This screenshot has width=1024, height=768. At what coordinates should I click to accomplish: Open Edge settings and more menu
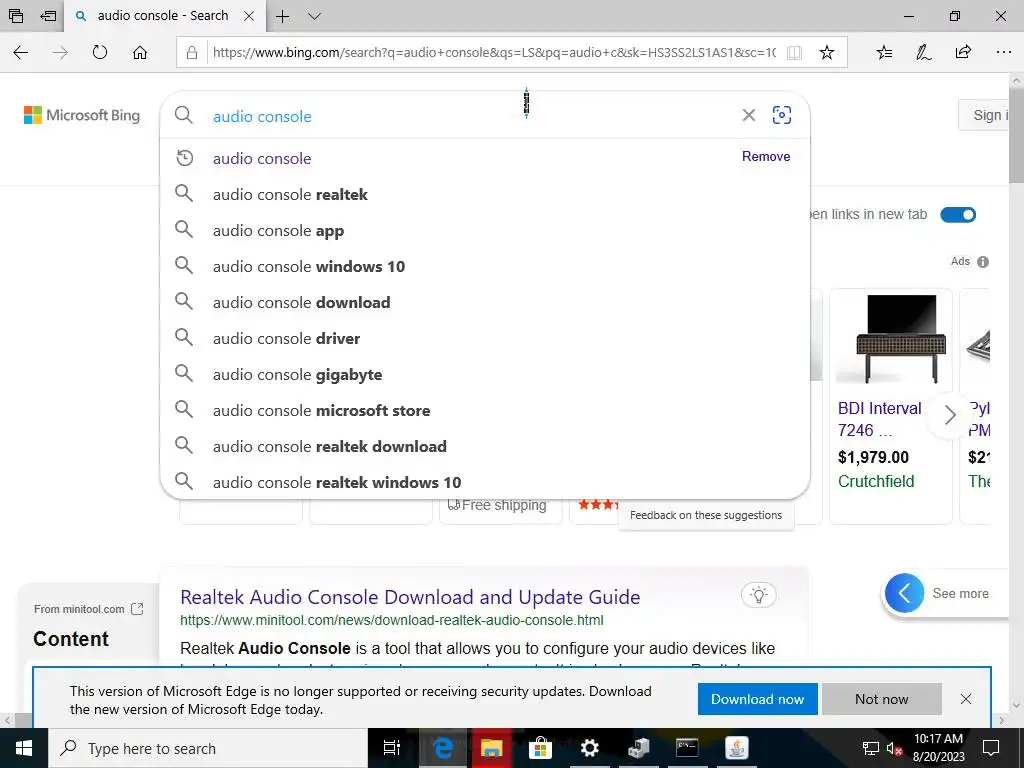tap(1004, 52)
